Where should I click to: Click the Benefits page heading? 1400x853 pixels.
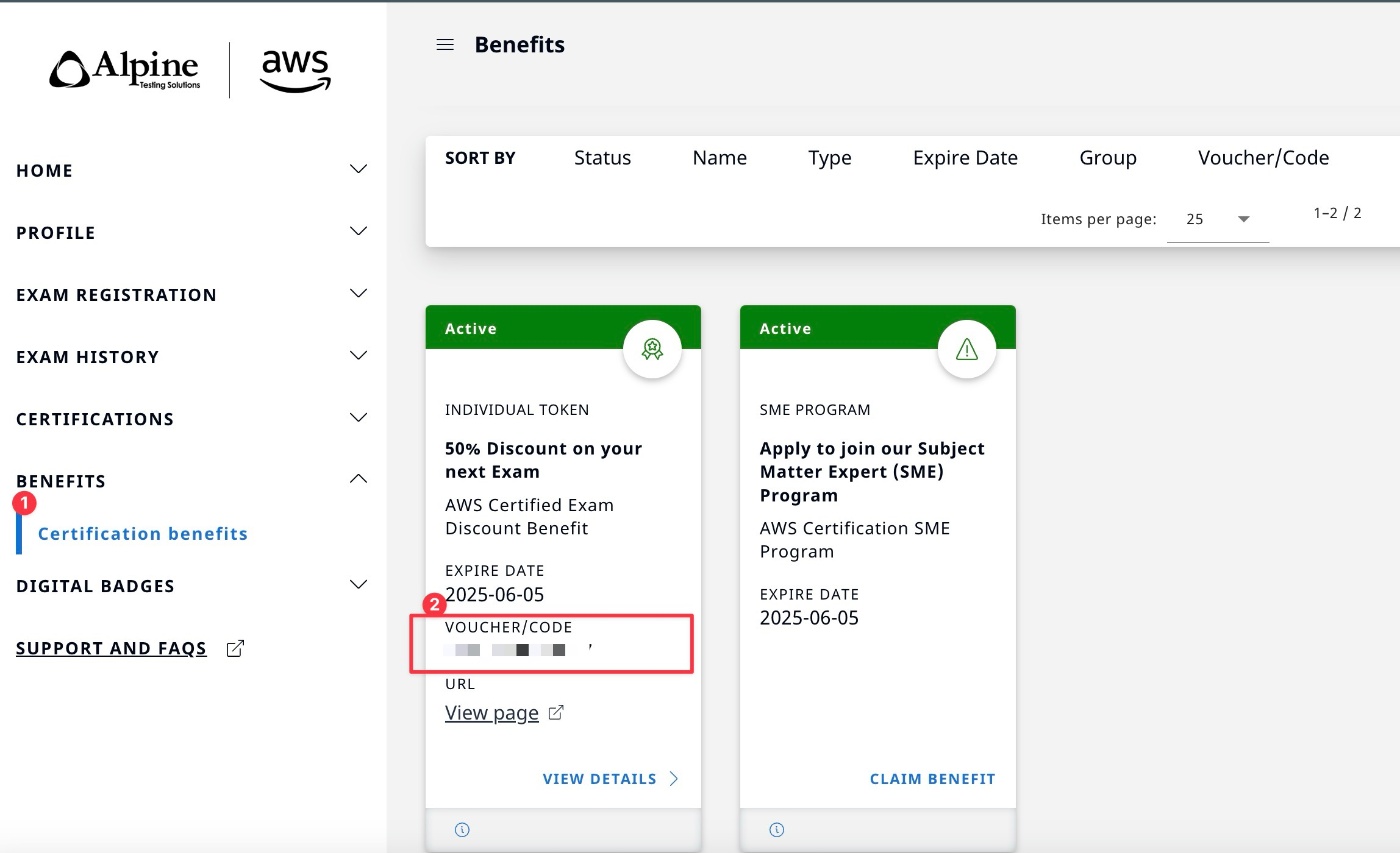[520, 45]
